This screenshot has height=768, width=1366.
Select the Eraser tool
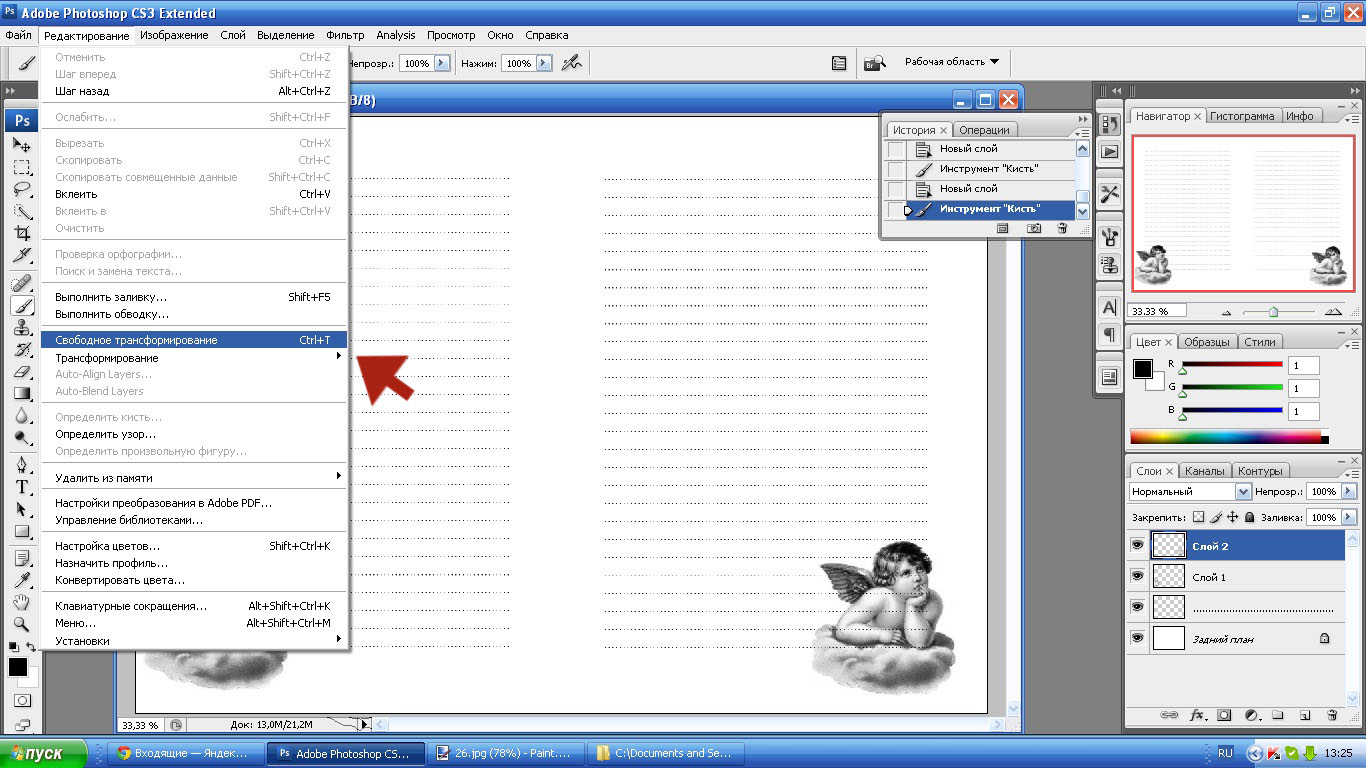22,372
